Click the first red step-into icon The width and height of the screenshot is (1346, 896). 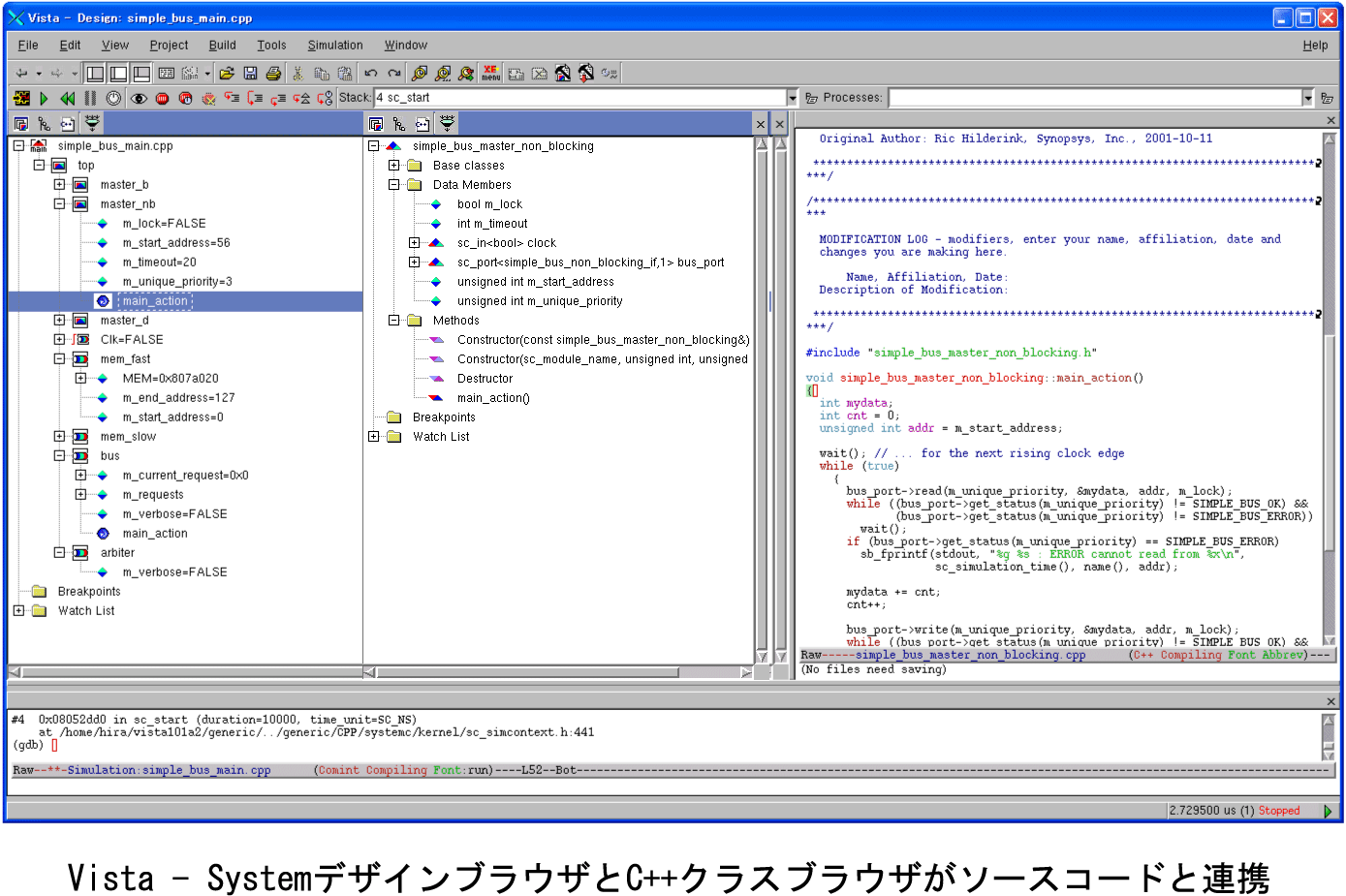pyautogui.click(x=232, y=98)
